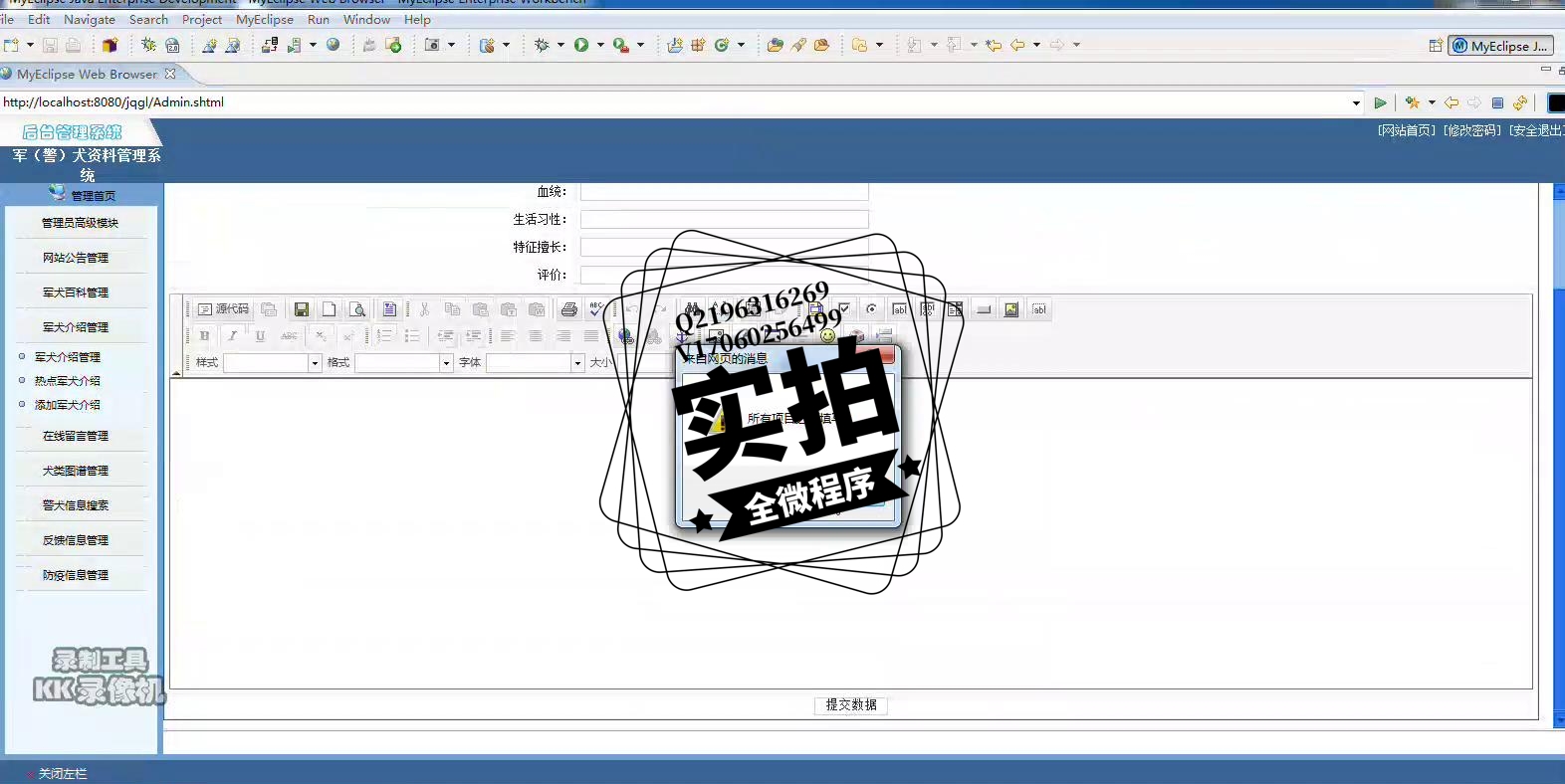This screenshot has width=1565, height=784.
Task: Click the Strikethrough formatting icon
Action: (x=289, y=336)
